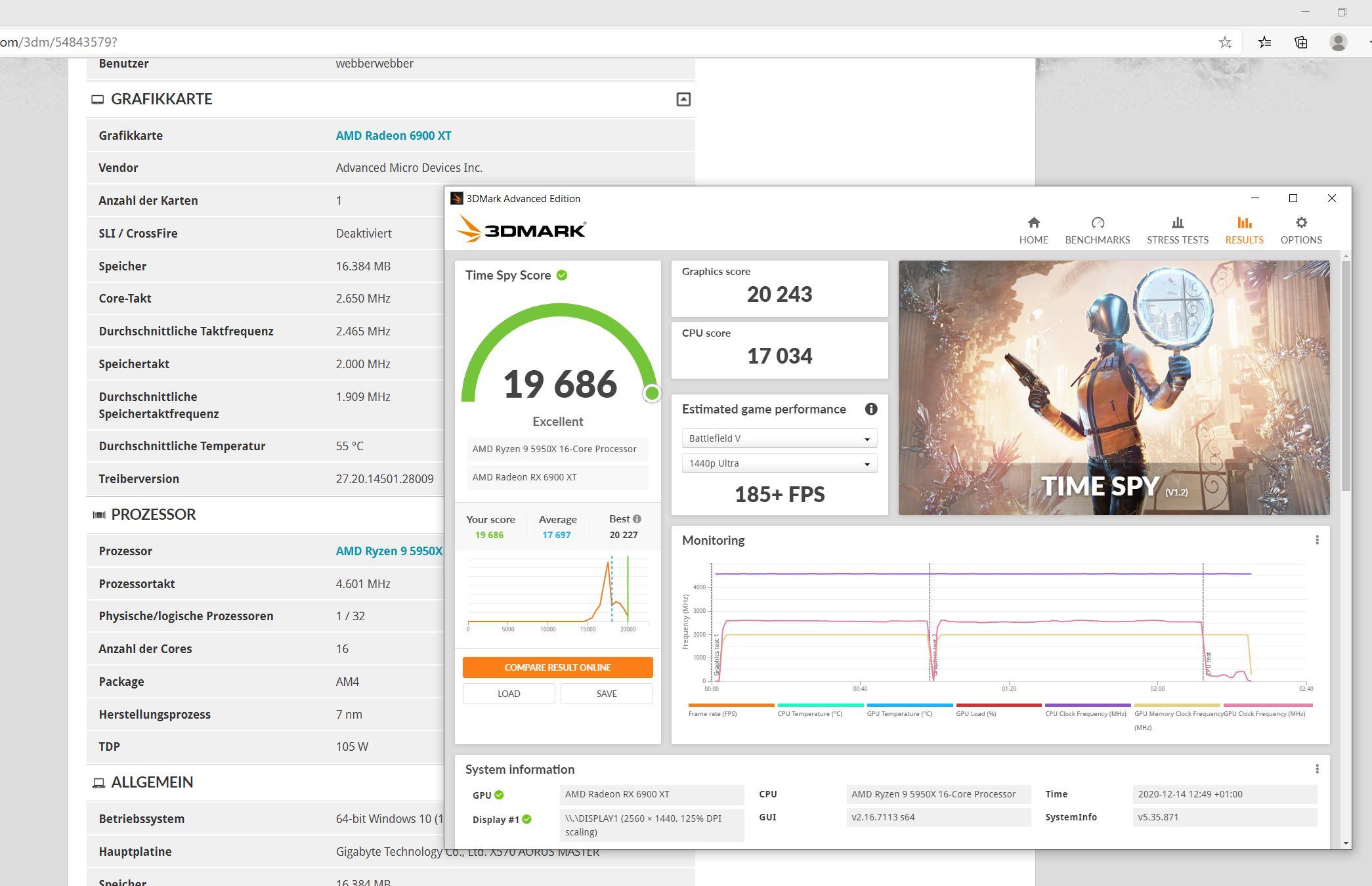Open the Battlefield V game dropdown

pyautogui.click(x=779, y=438)
